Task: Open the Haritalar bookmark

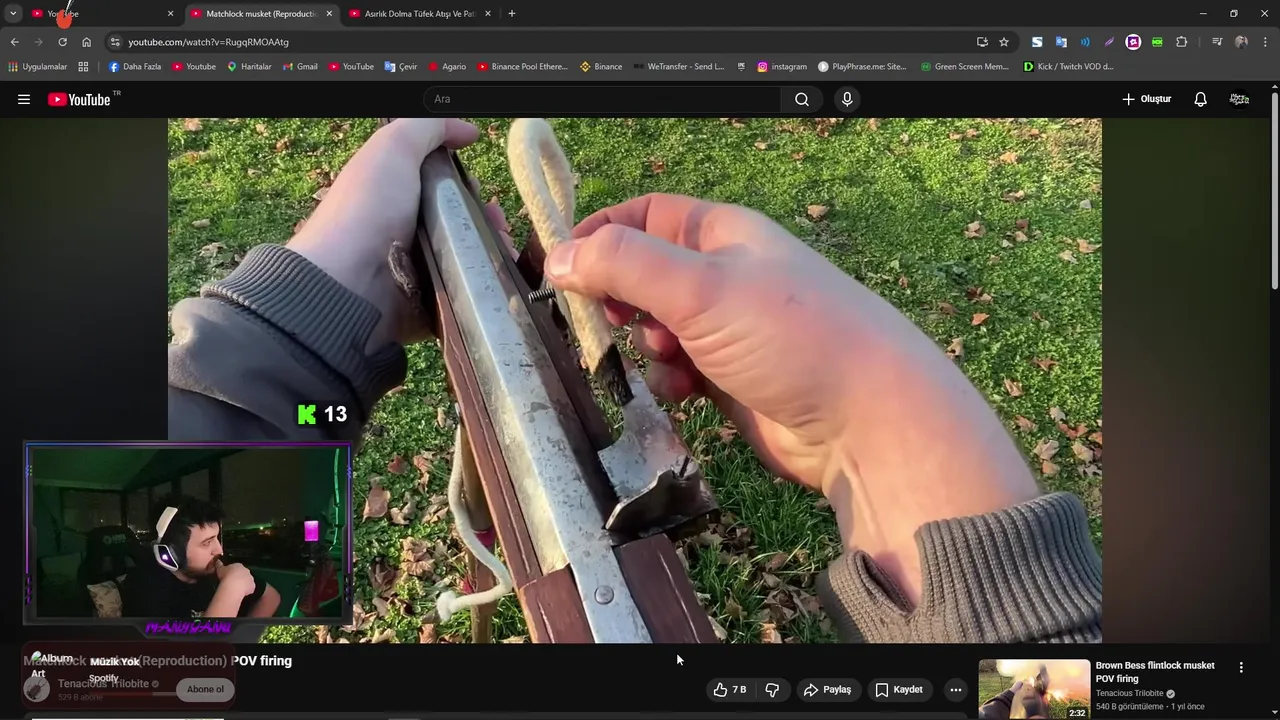Action: pyautogui.click(x=249, y=67)
